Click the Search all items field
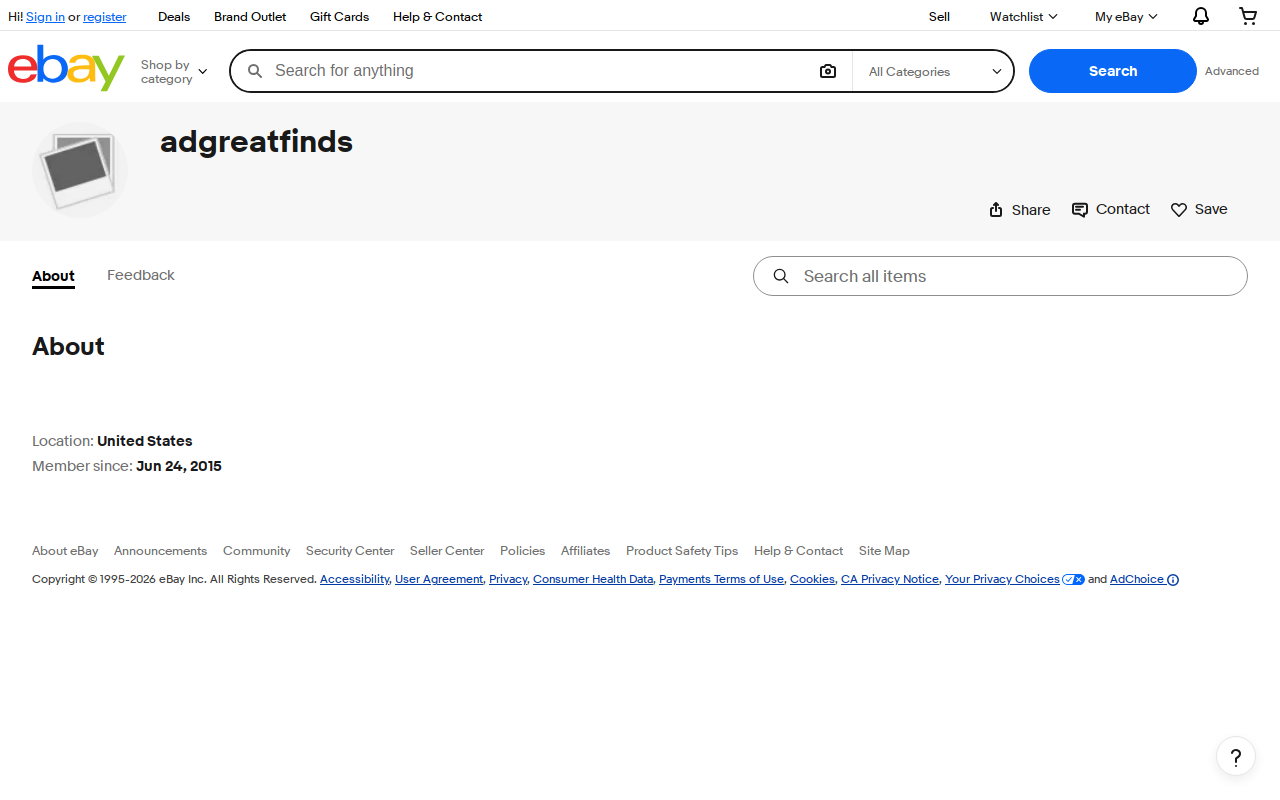Screen dimensions: 1280x800 tap(1000, 276)
